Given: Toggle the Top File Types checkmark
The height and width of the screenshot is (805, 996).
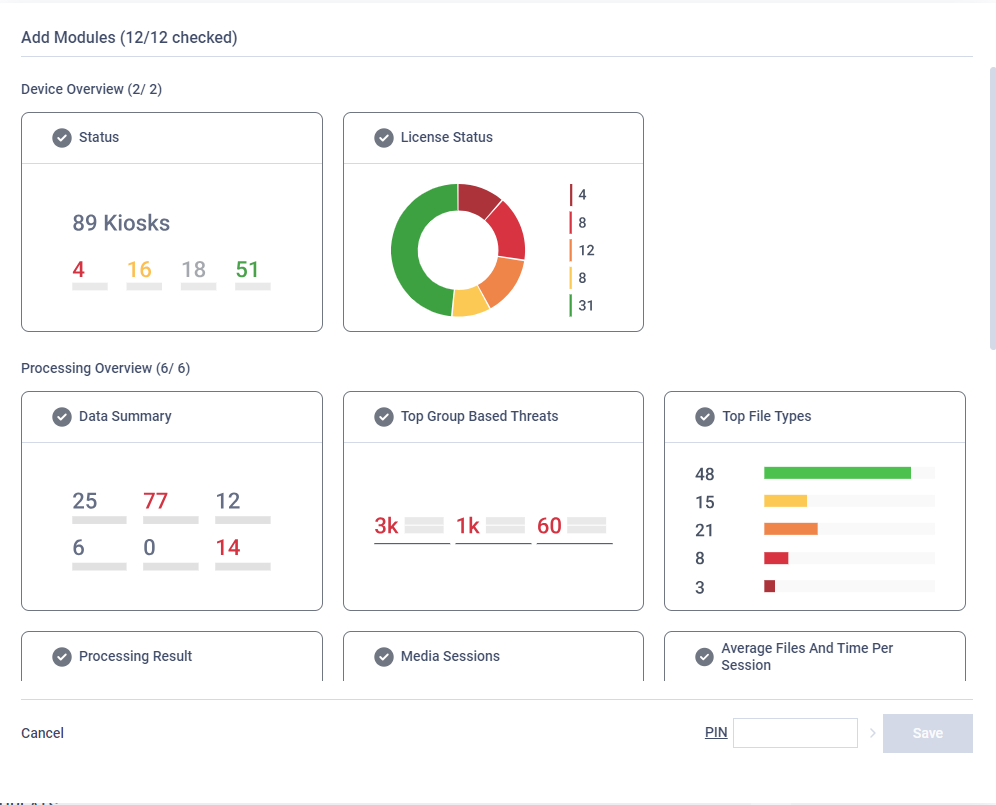Looking at the screenshot, I should pyautogui.click(x=705, y=417).
